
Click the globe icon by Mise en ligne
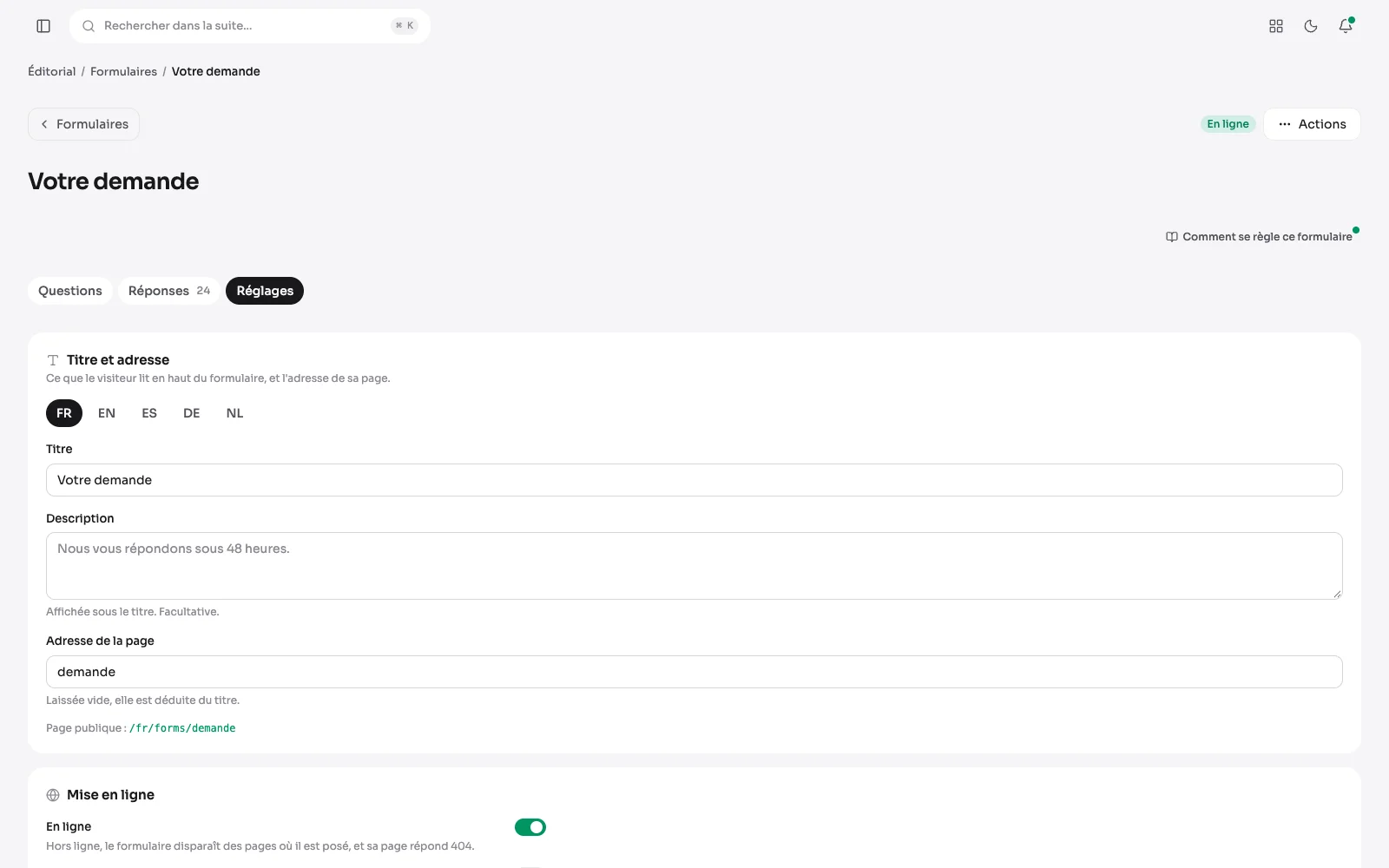(x=53, y=795)
